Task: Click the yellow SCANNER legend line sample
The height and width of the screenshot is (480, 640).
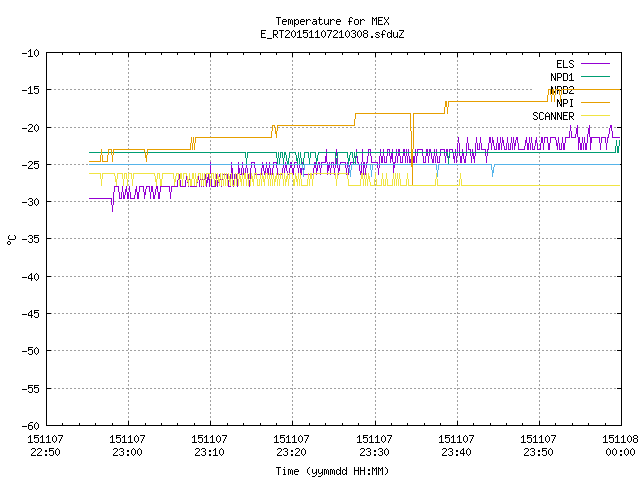Action: tap(595, 116)
